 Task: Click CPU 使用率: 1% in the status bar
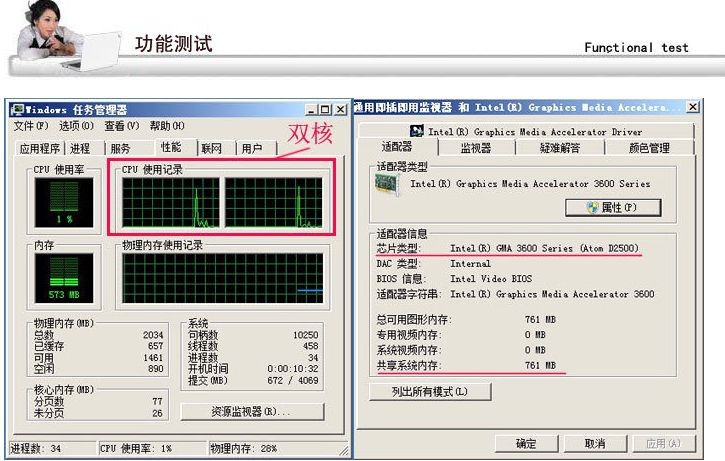point(136,449)
